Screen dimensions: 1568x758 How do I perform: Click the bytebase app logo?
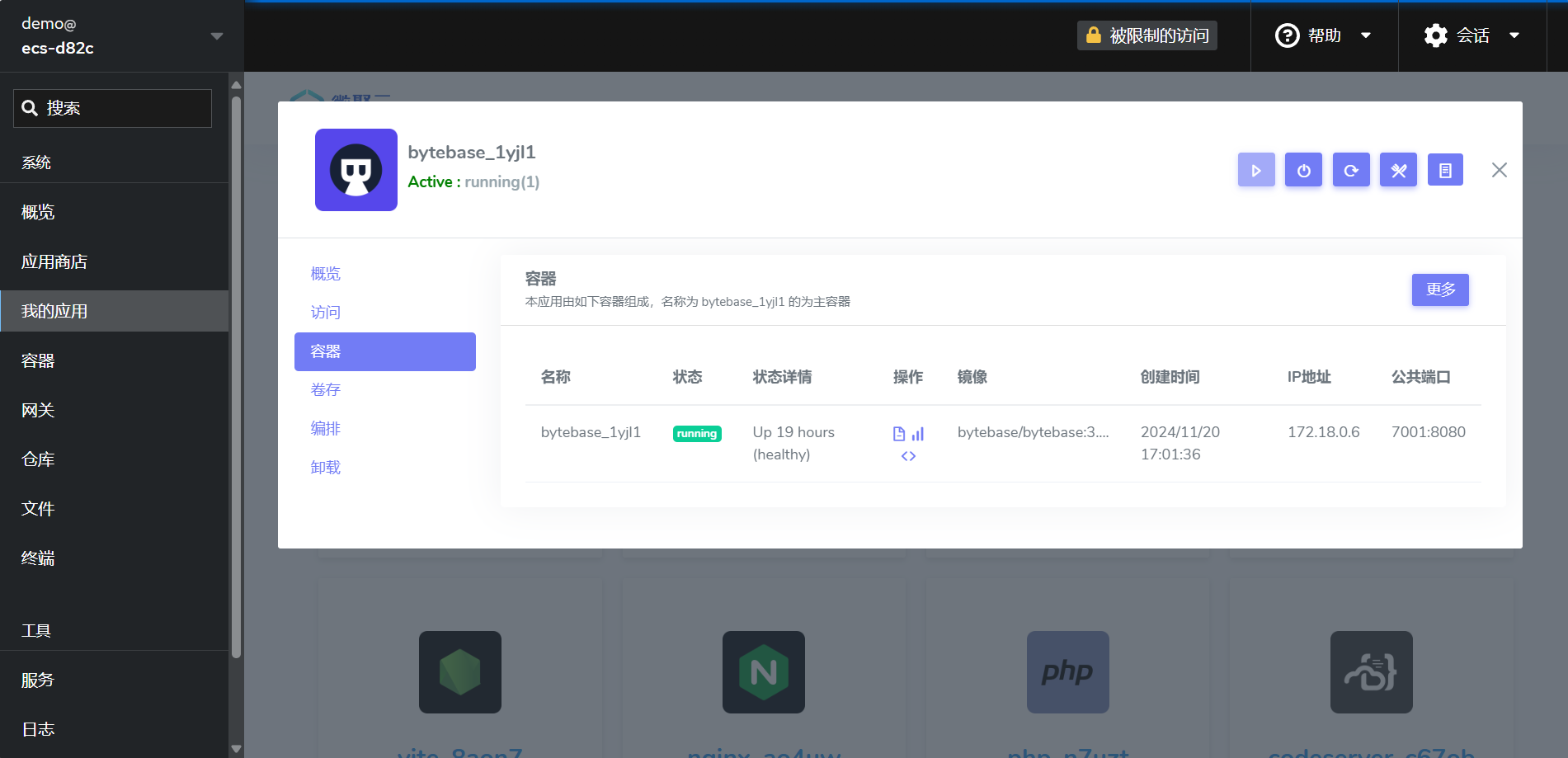356,170
